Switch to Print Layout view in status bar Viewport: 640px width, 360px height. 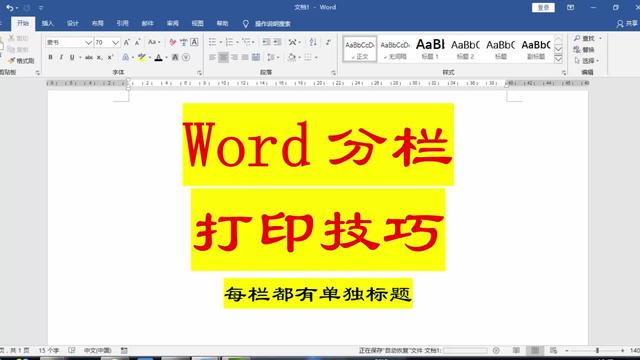coord(535,350)
